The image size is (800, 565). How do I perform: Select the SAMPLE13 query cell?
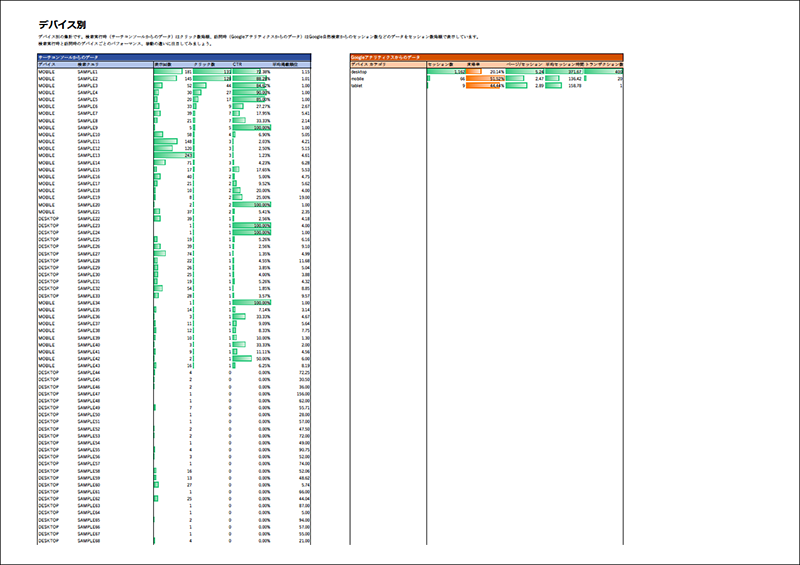[x=89, y=156]
